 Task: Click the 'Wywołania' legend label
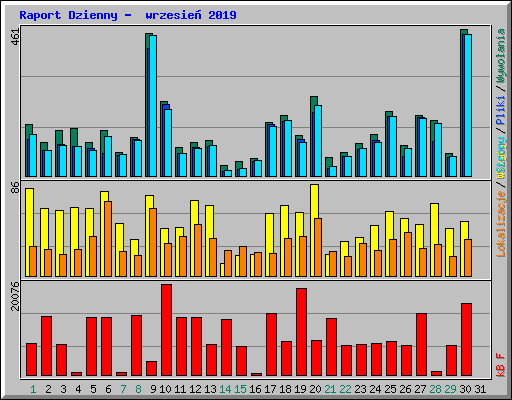coord(501,55)
